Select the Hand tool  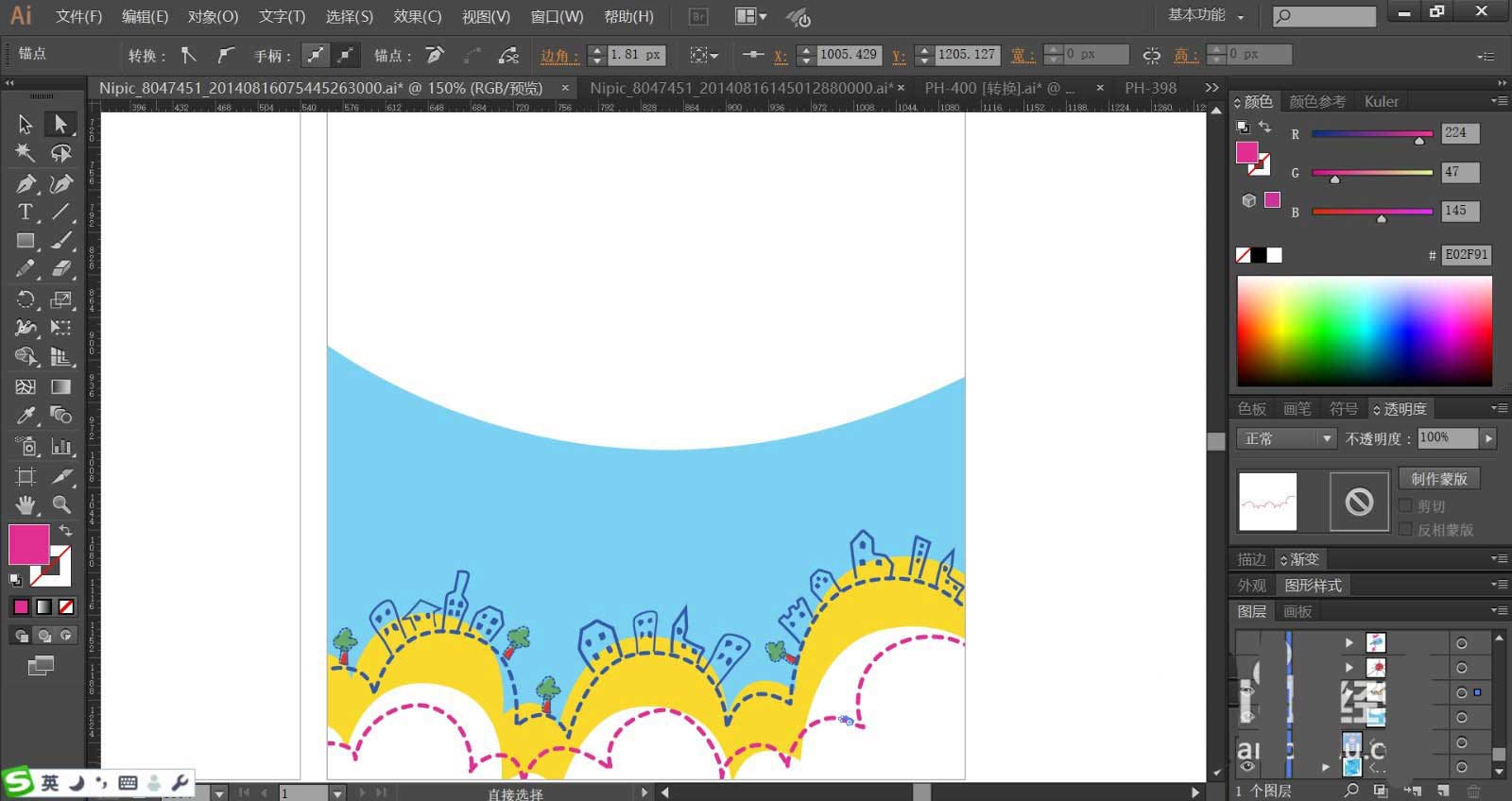pos(26,504)
